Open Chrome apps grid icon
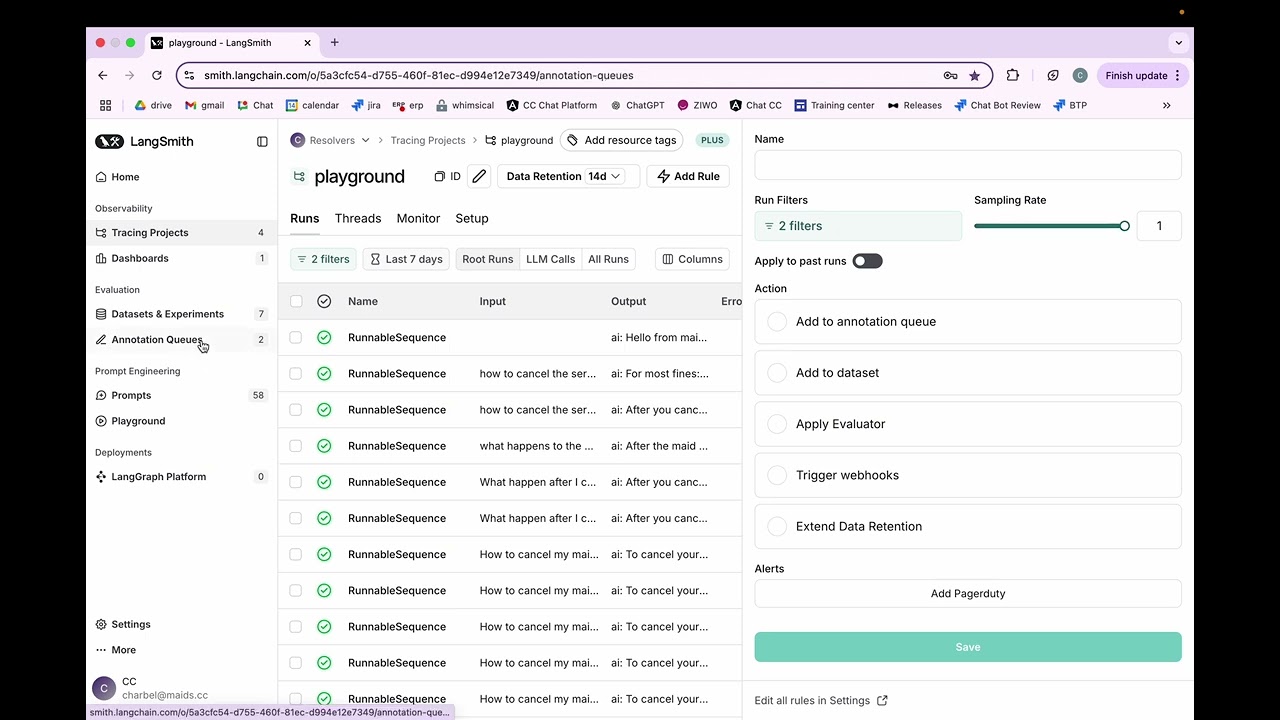Image resolution: width=1280 pixels, height=720 pixels. (x=106, y=105)
